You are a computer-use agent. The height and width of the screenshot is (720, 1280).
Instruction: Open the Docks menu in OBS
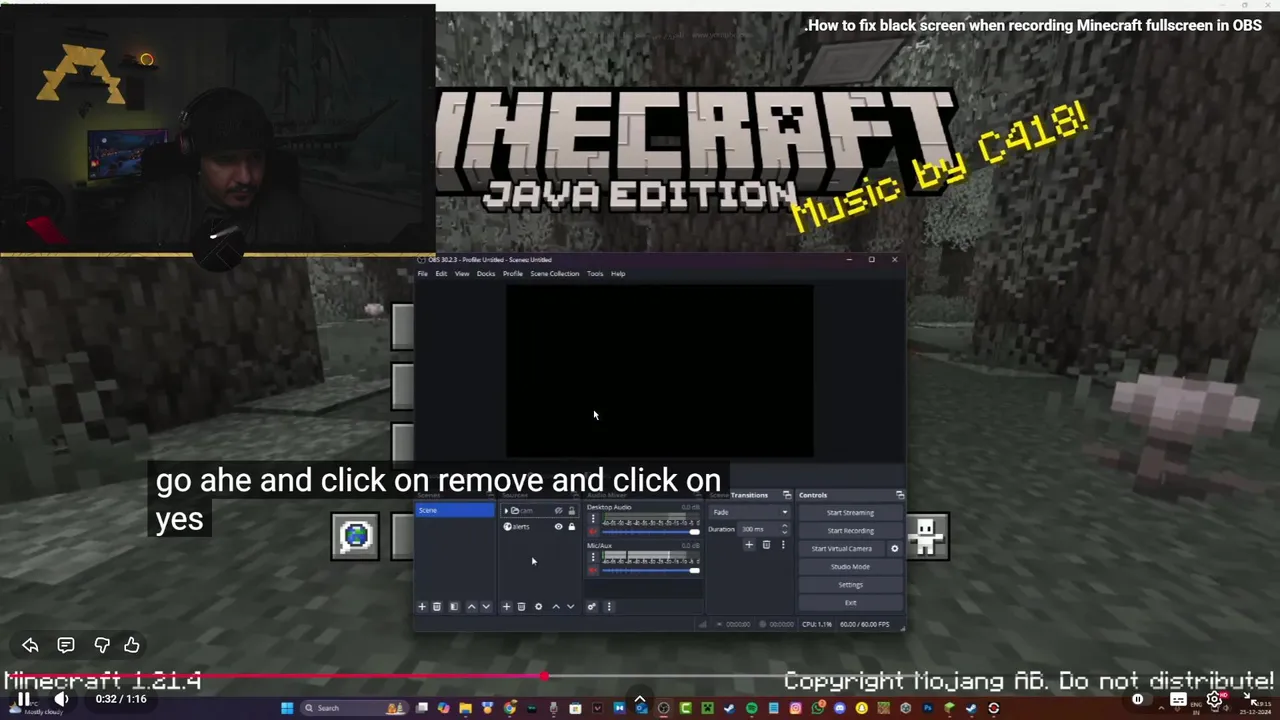click(x=486, y=274)
